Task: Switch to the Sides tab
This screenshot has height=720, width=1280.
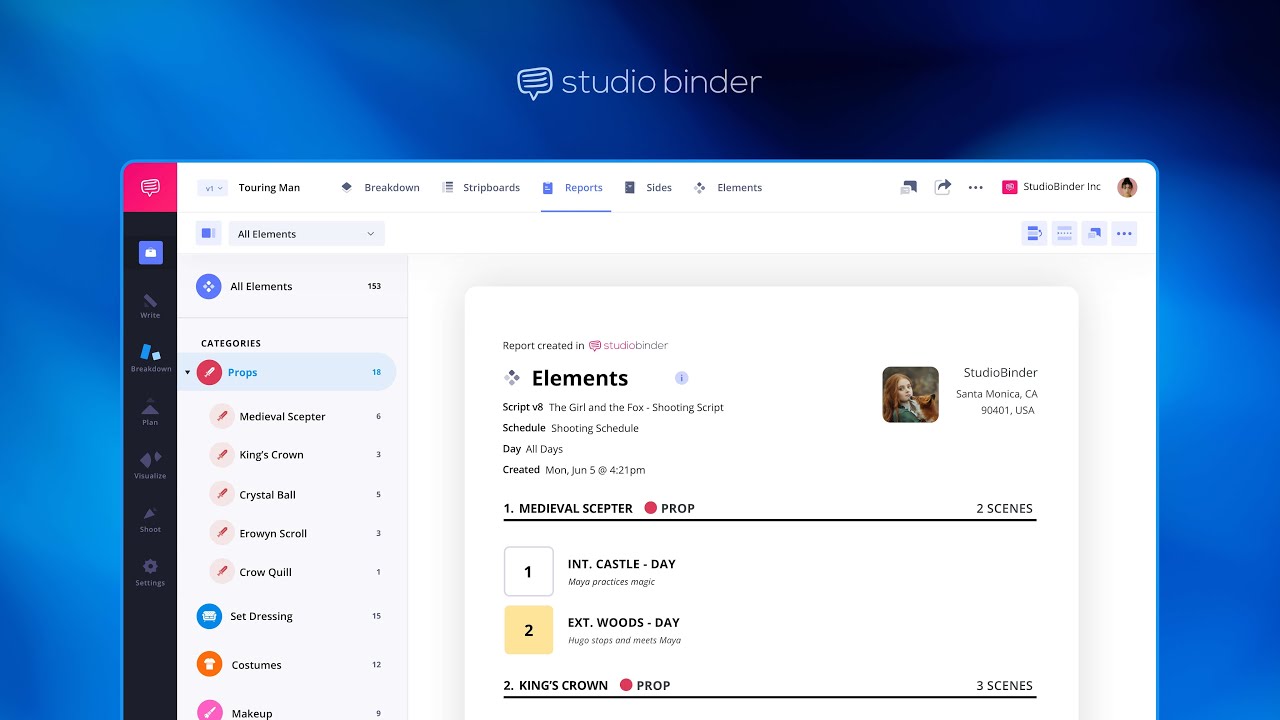Action: pos(648,188)
